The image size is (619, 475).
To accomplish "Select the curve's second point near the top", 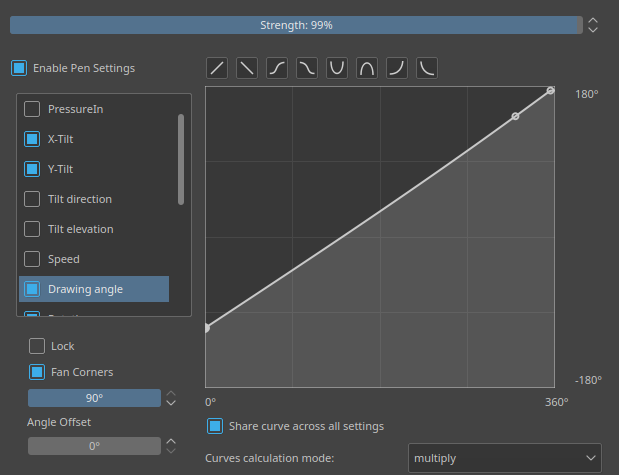I will pos(515,116).
